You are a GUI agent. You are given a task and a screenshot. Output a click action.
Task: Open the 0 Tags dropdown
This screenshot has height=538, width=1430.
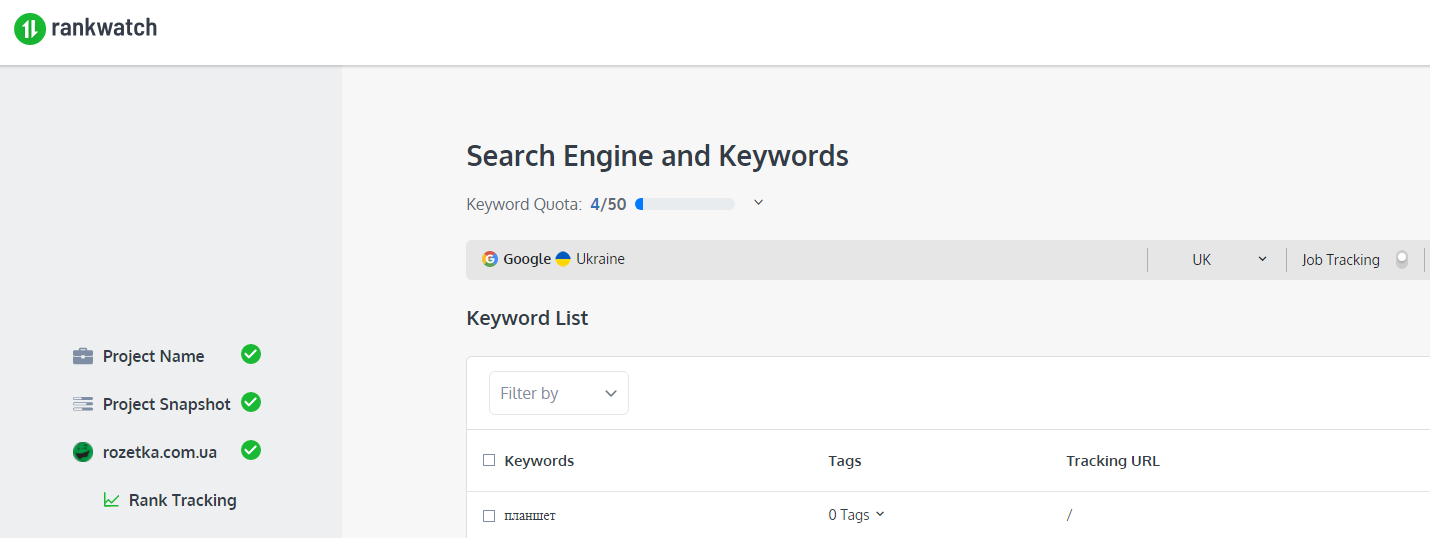click(856, 515)
